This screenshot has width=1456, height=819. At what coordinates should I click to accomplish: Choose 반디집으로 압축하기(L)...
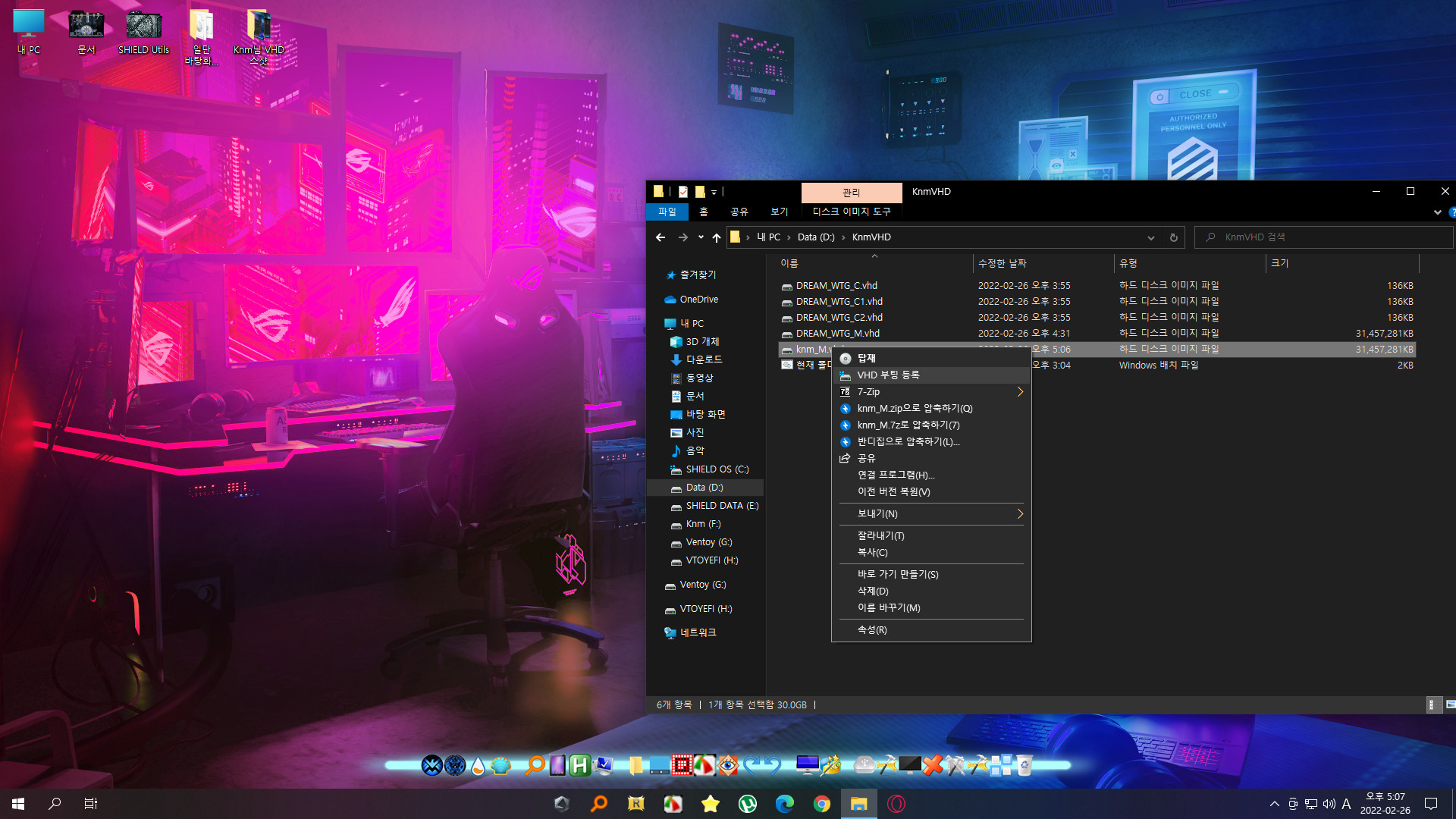931,442
